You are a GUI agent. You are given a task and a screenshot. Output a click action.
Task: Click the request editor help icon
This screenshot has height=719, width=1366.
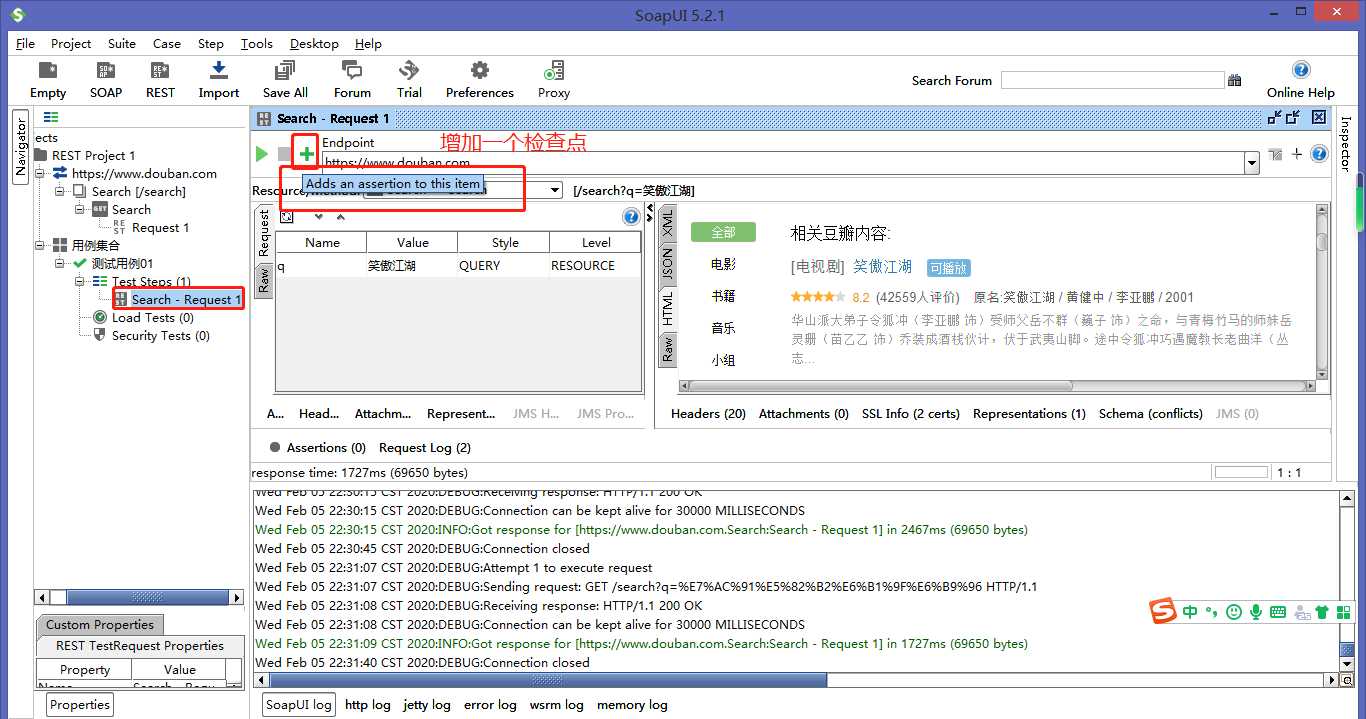point(1319,154)
